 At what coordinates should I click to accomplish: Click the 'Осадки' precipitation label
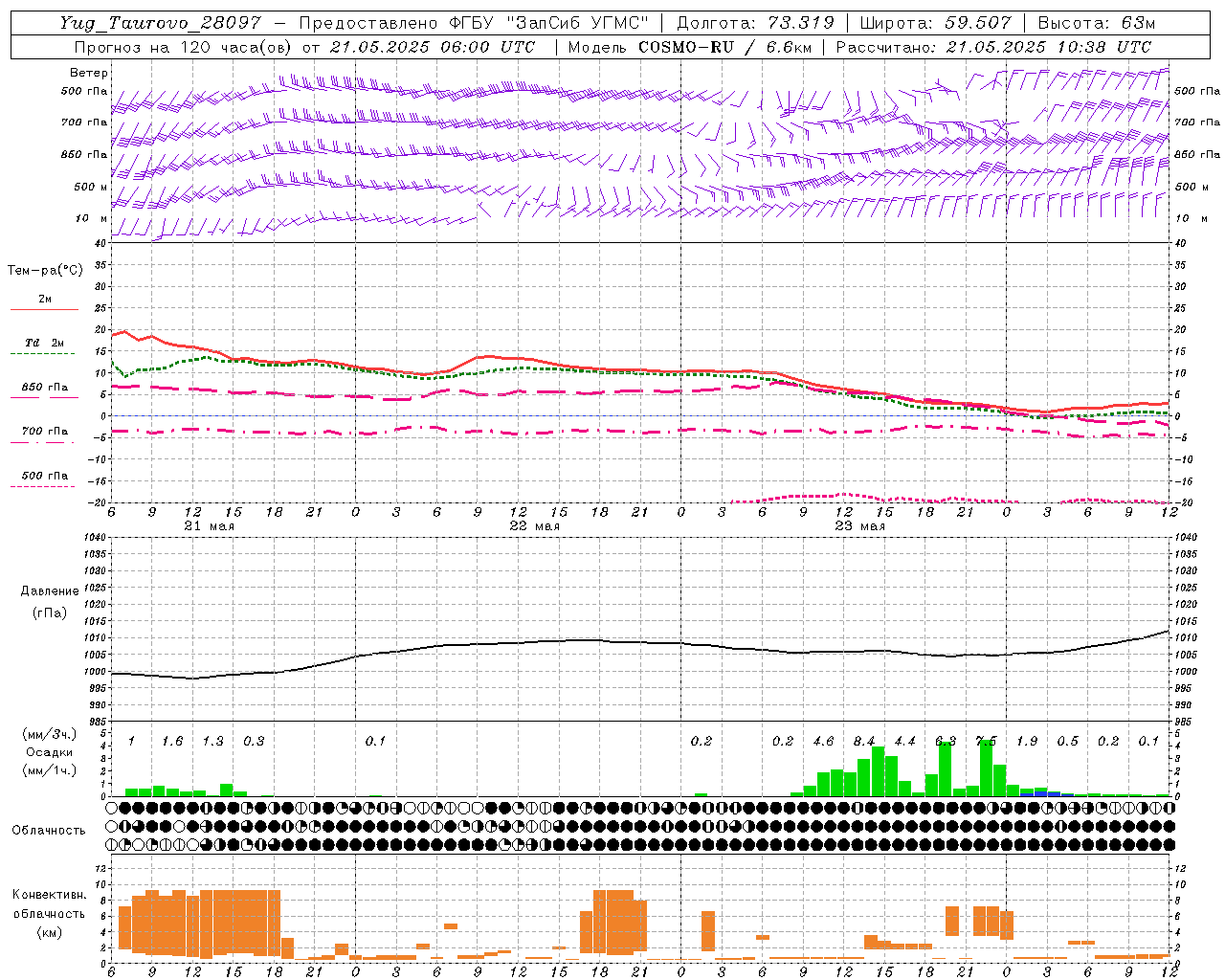pos(49,752)
